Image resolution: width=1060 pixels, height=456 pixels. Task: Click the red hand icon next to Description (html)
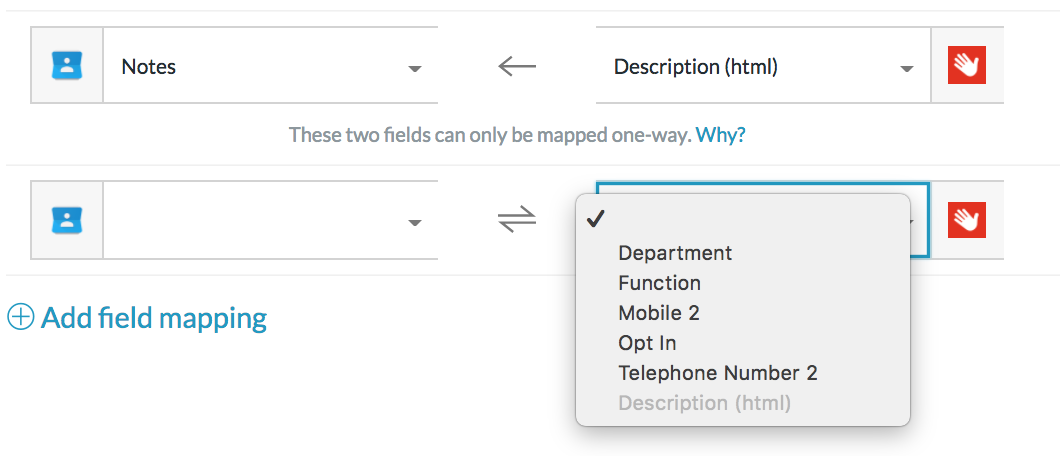[x=967, y=65]
